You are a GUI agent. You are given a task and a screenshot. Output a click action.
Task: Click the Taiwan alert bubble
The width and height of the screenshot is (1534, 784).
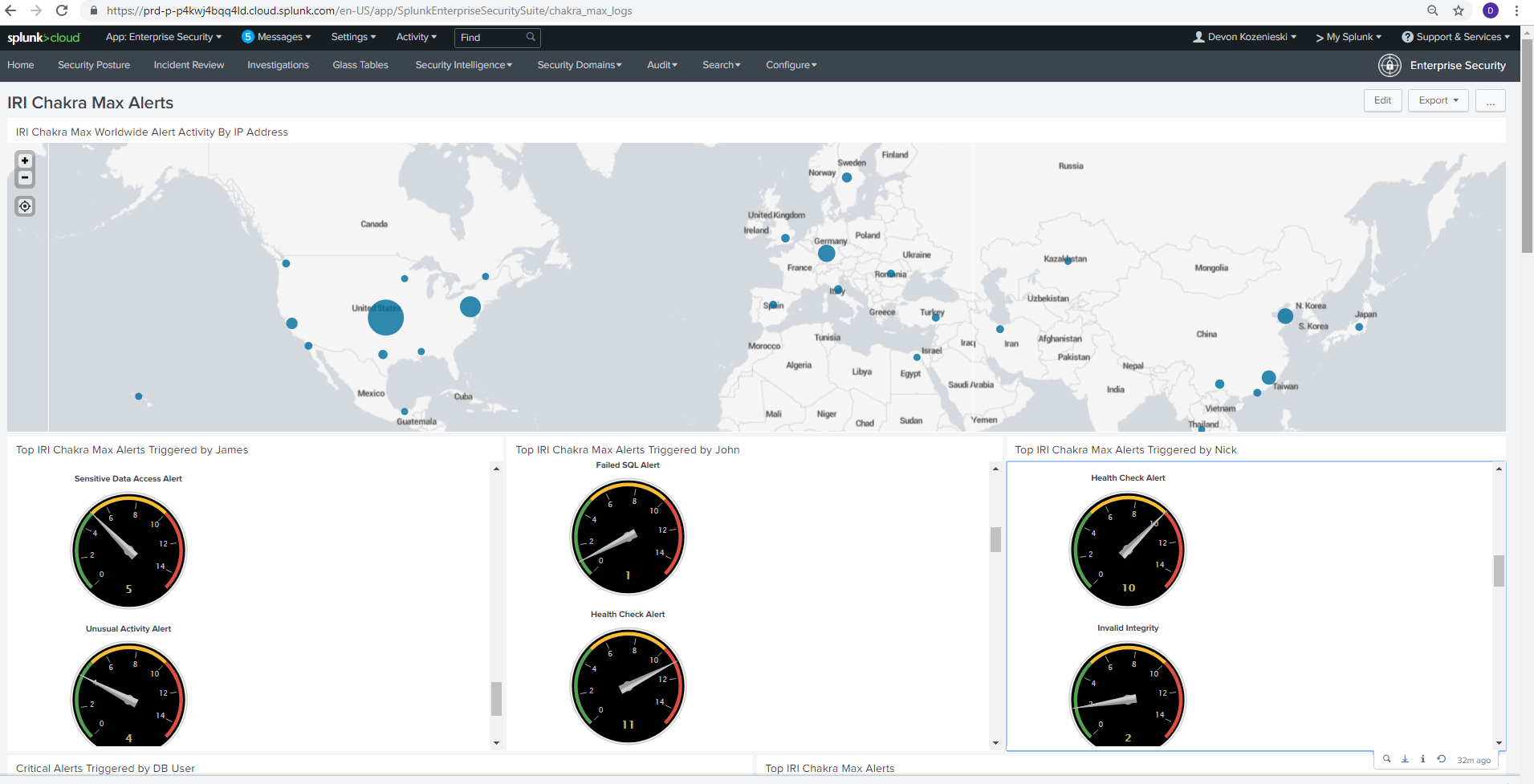(x=1268, y=377)
